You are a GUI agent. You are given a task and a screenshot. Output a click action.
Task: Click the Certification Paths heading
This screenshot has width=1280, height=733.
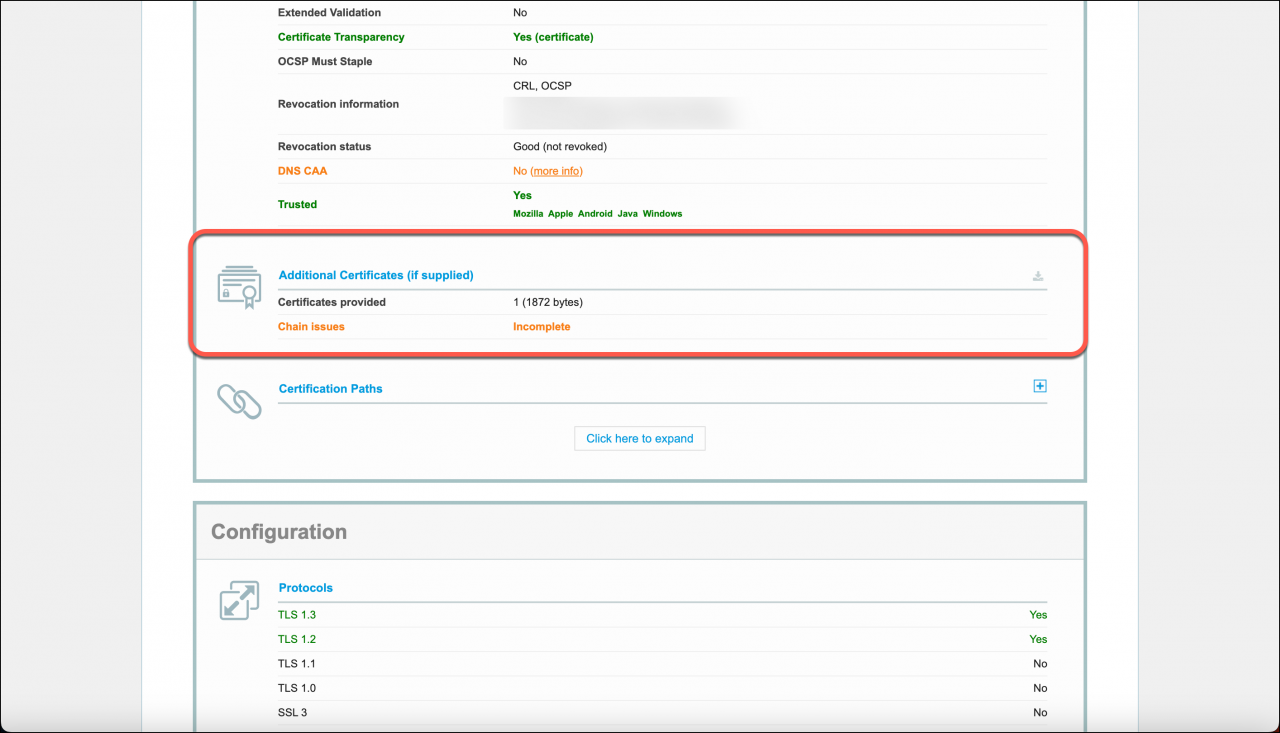click(331, 389)
